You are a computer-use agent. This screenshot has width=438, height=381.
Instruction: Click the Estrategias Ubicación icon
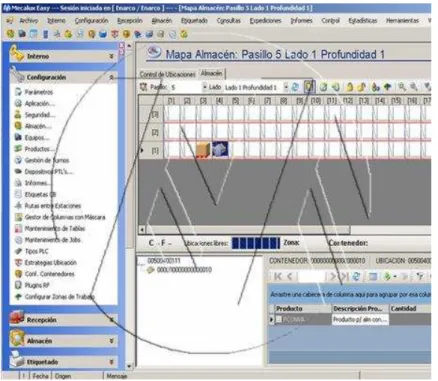[x=18, y=262]
